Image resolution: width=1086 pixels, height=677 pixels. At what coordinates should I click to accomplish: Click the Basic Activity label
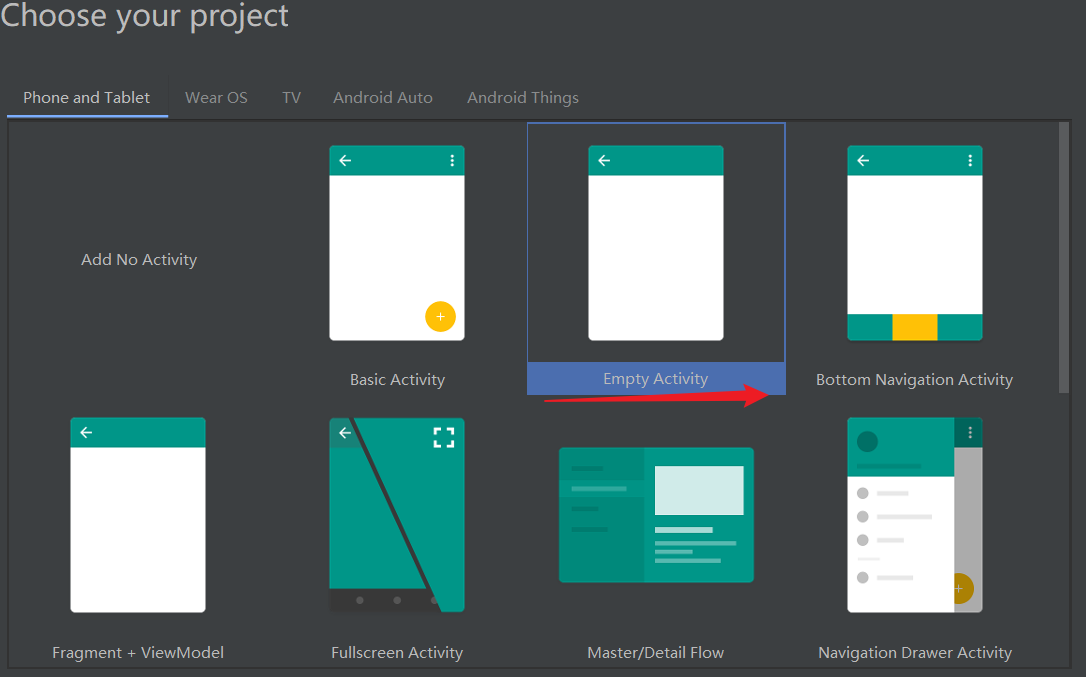(398, 380)
